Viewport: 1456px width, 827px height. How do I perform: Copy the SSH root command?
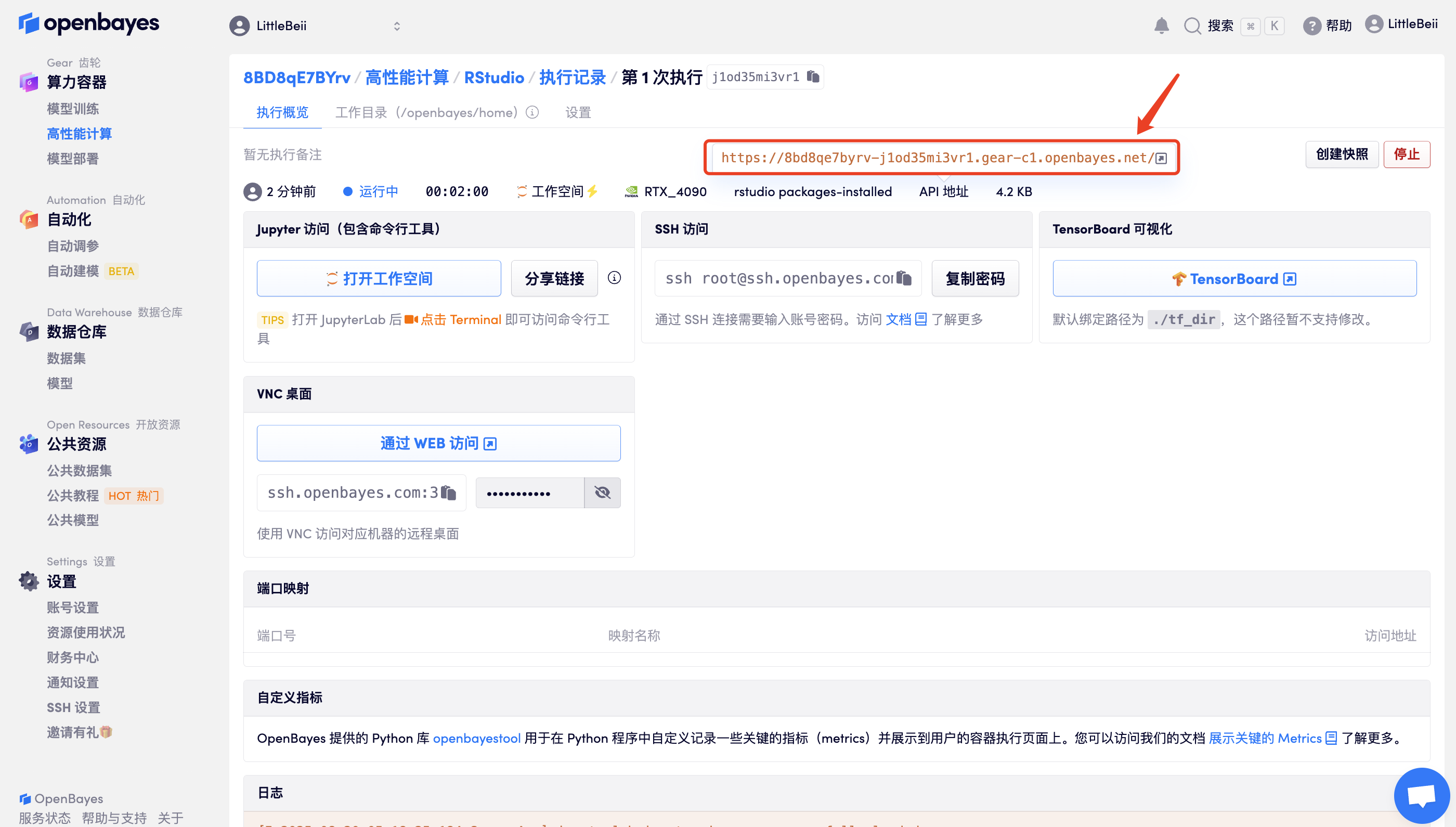(904, 278)
